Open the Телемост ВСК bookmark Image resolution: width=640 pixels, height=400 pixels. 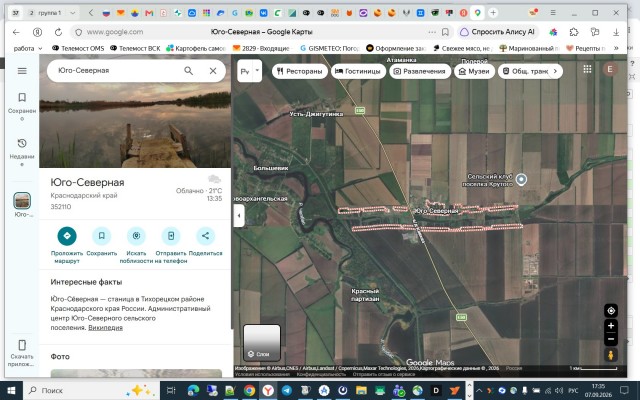click(x=135, y=48)
